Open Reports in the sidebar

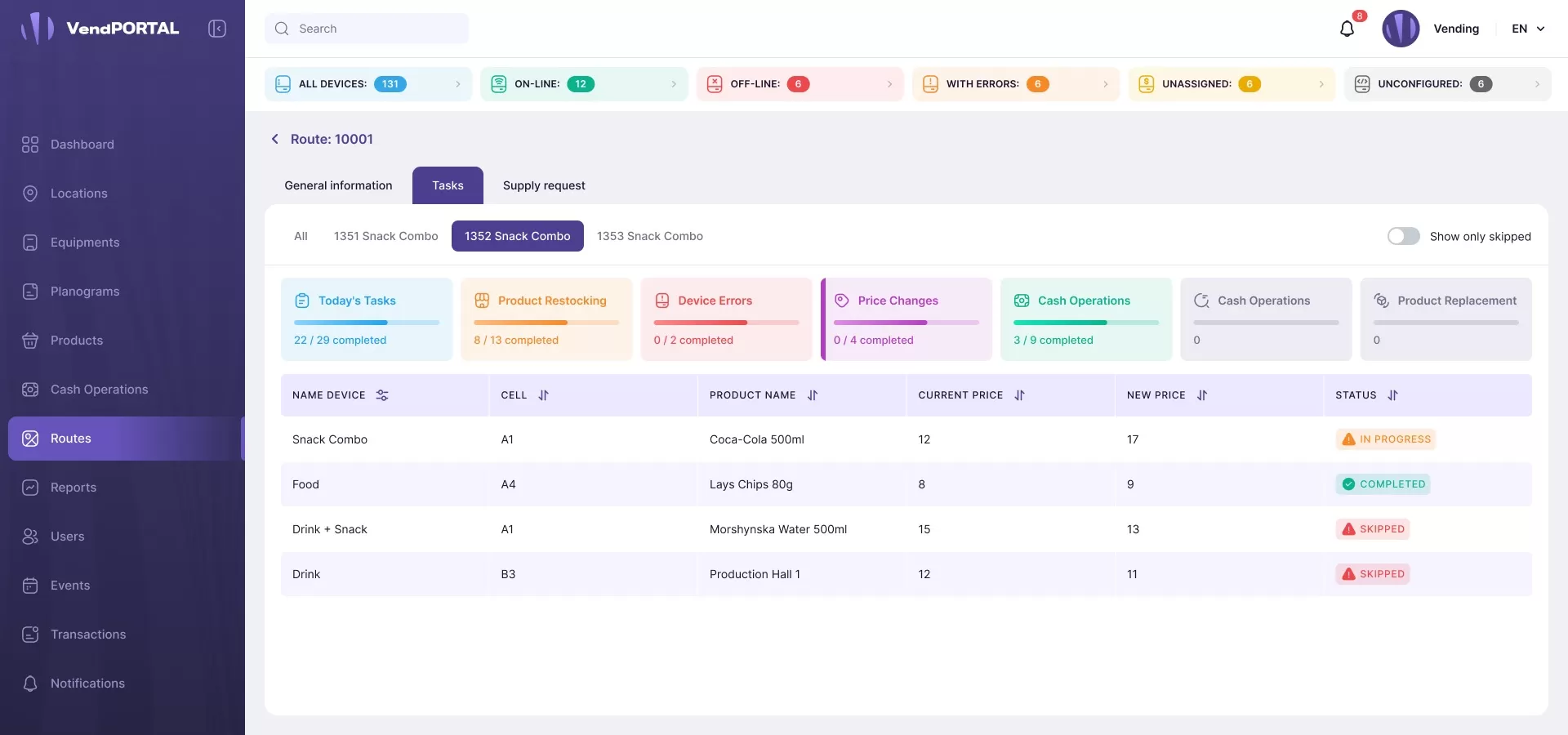click(x=73, y=488)
